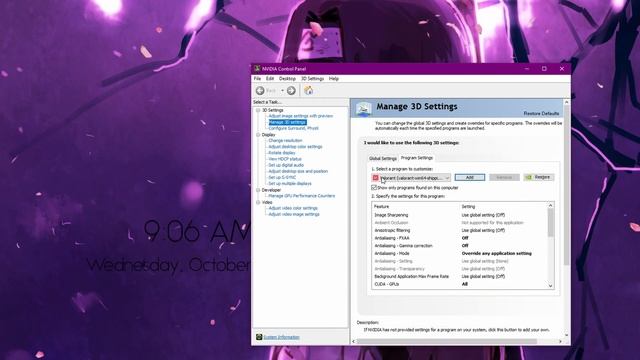Image resolution: width=640 pixels, height=360 pixels.
Task: Switch to the Global Settings tab
Action: (x=382, y=158)
